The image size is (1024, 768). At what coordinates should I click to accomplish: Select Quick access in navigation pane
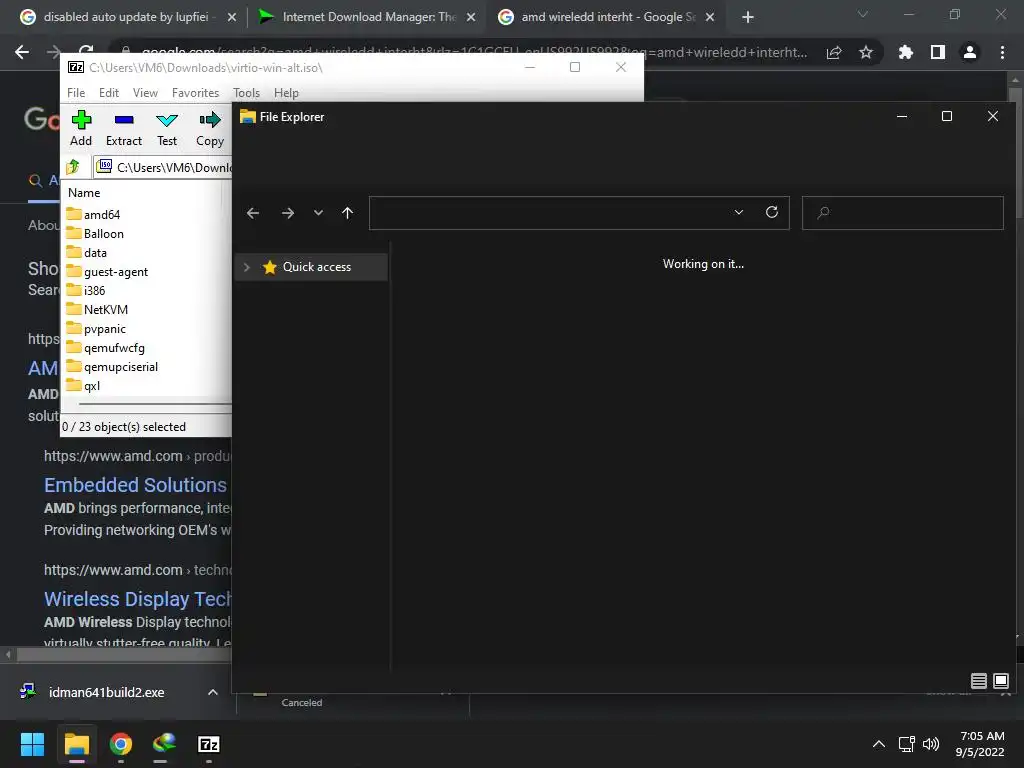312,267
